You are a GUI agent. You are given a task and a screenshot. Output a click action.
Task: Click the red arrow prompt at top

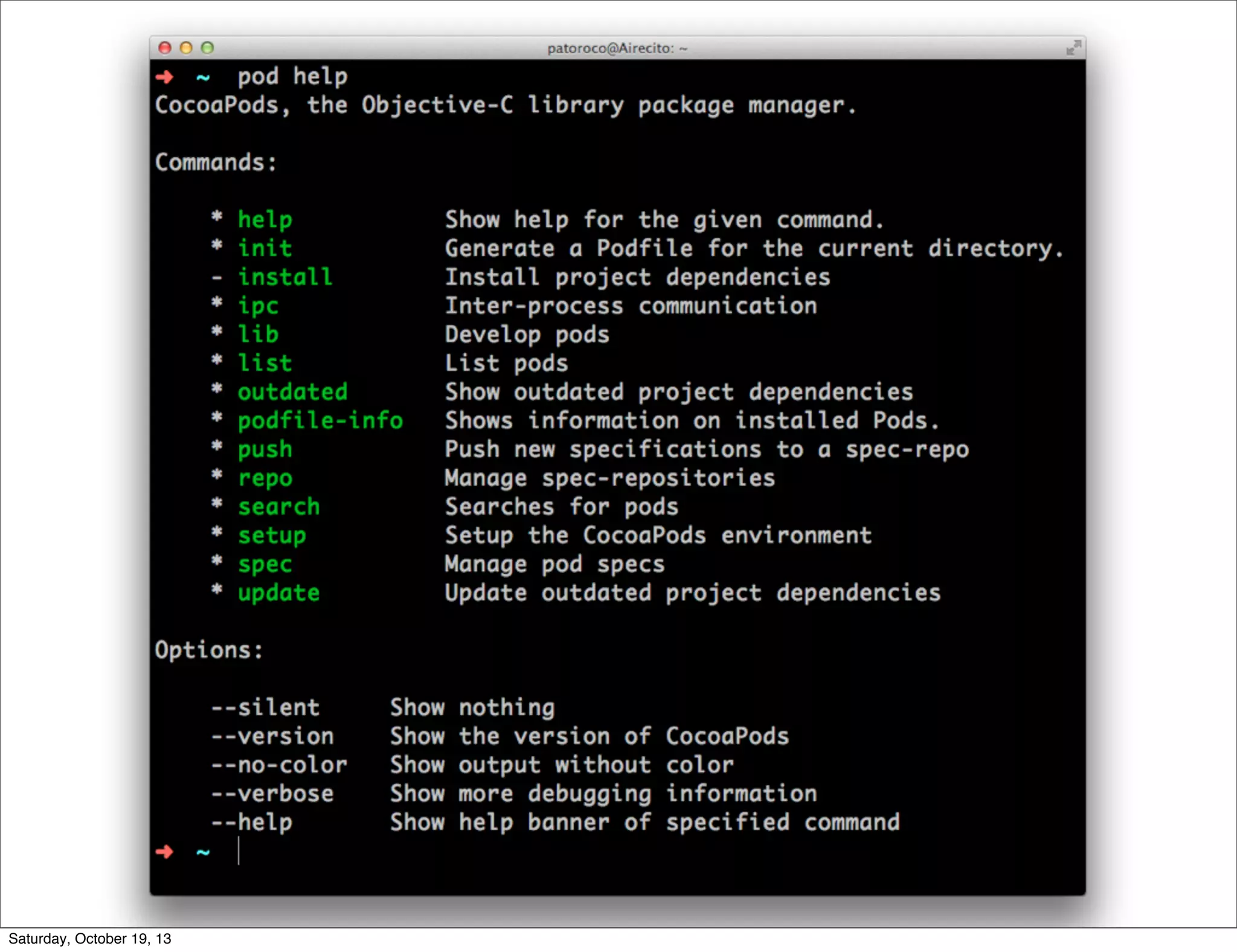pos(164,77)
